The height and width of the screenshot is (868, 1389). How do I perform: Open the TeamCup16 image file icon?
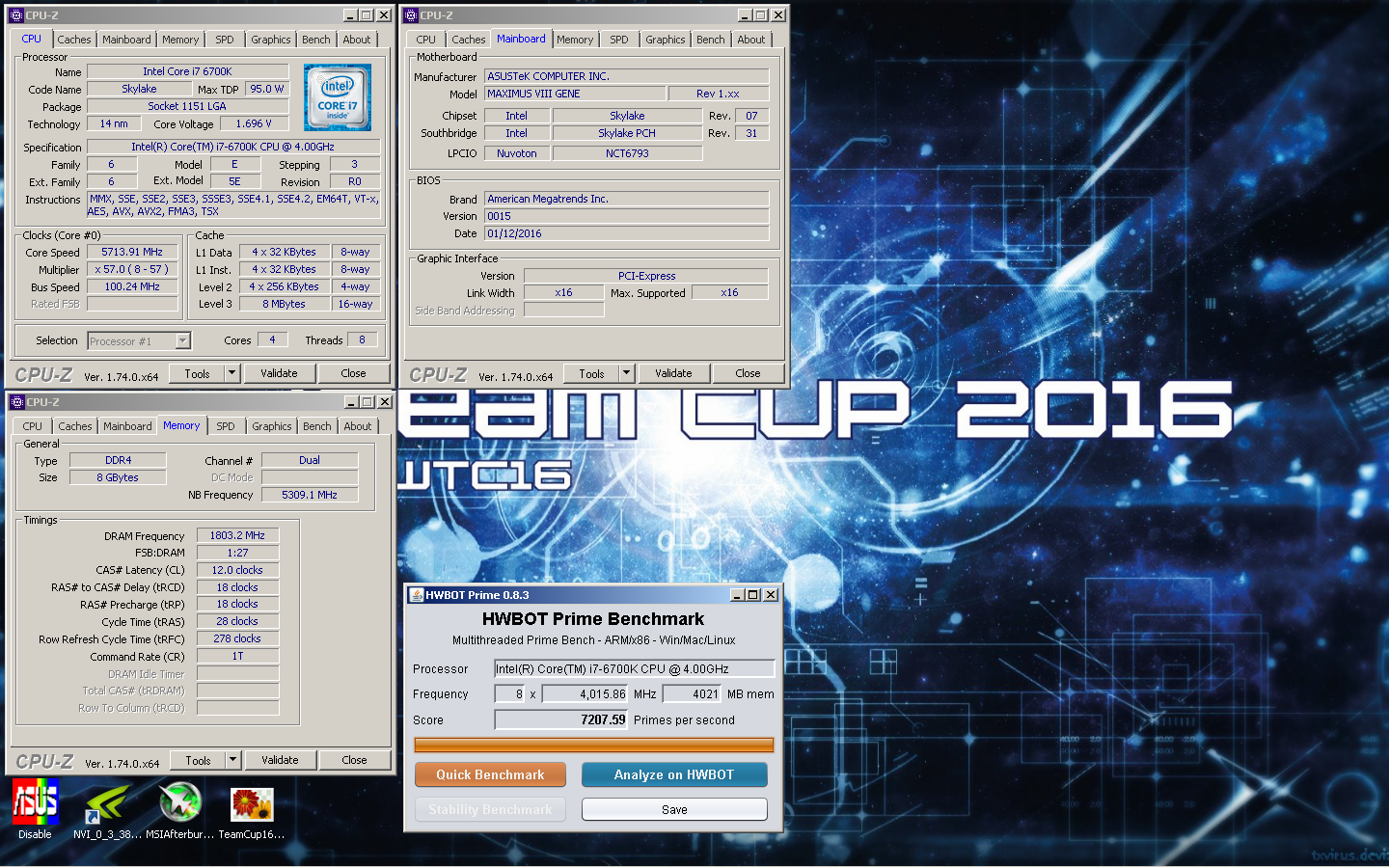coord(252,808)
